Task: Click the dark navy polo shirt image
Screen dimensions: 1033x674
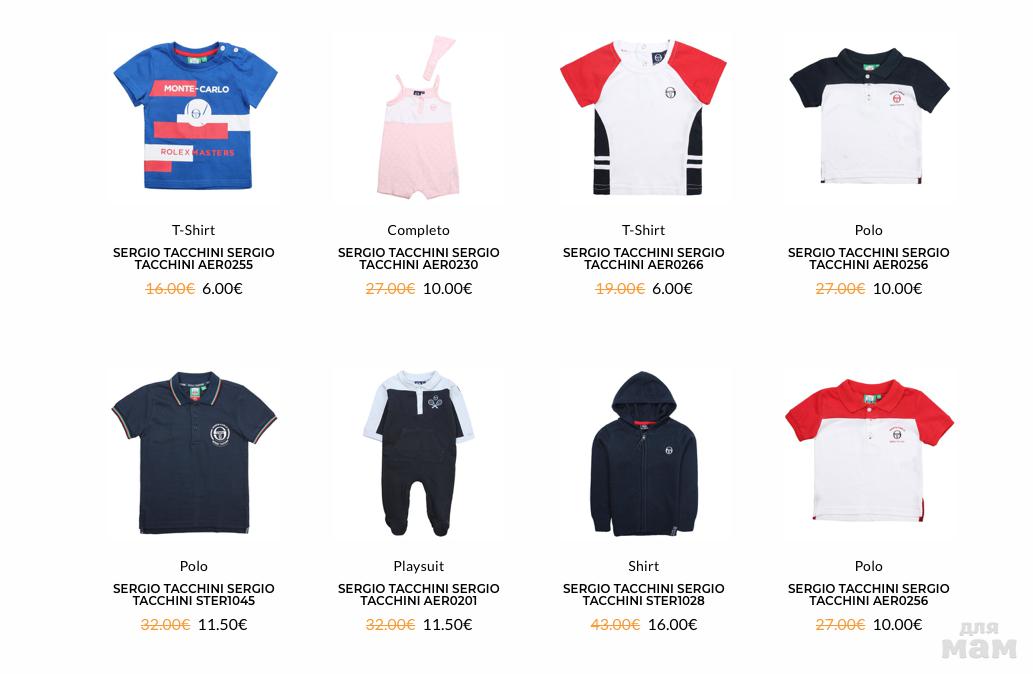Action: [194, 453]
